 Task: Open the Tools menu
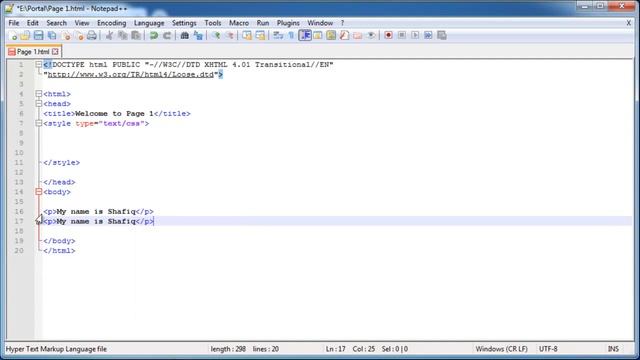click(x=213, y=23)
